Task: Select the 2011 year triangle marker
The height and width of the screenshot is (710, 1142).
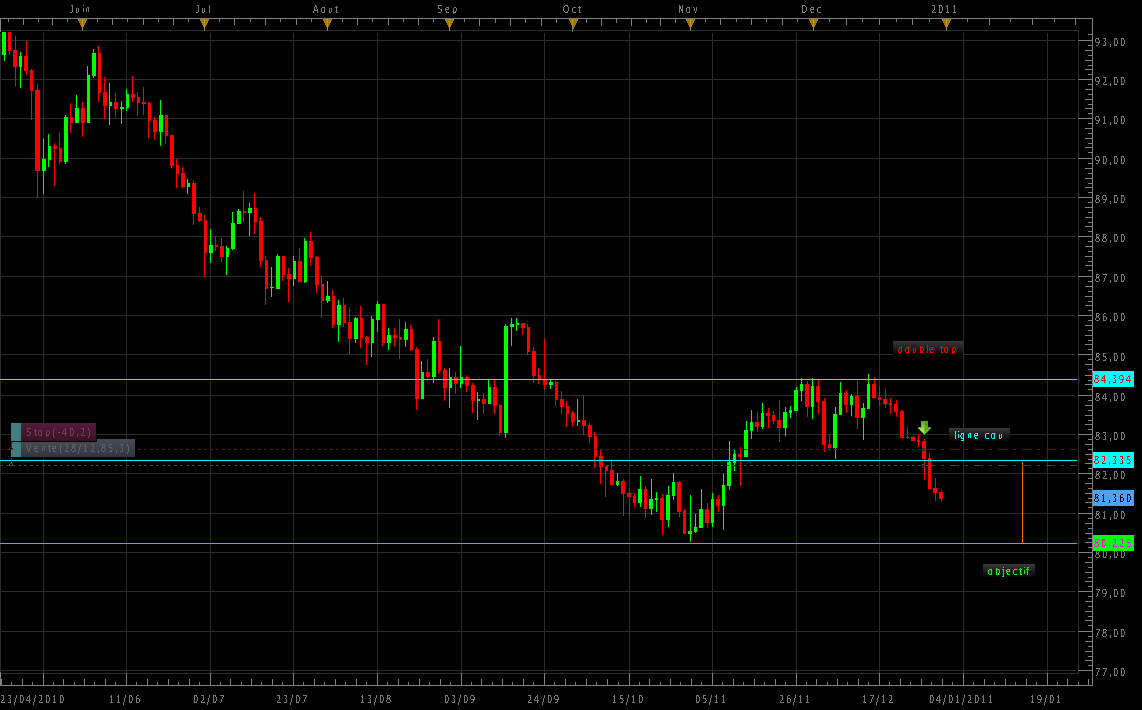Action: (946, 25)
